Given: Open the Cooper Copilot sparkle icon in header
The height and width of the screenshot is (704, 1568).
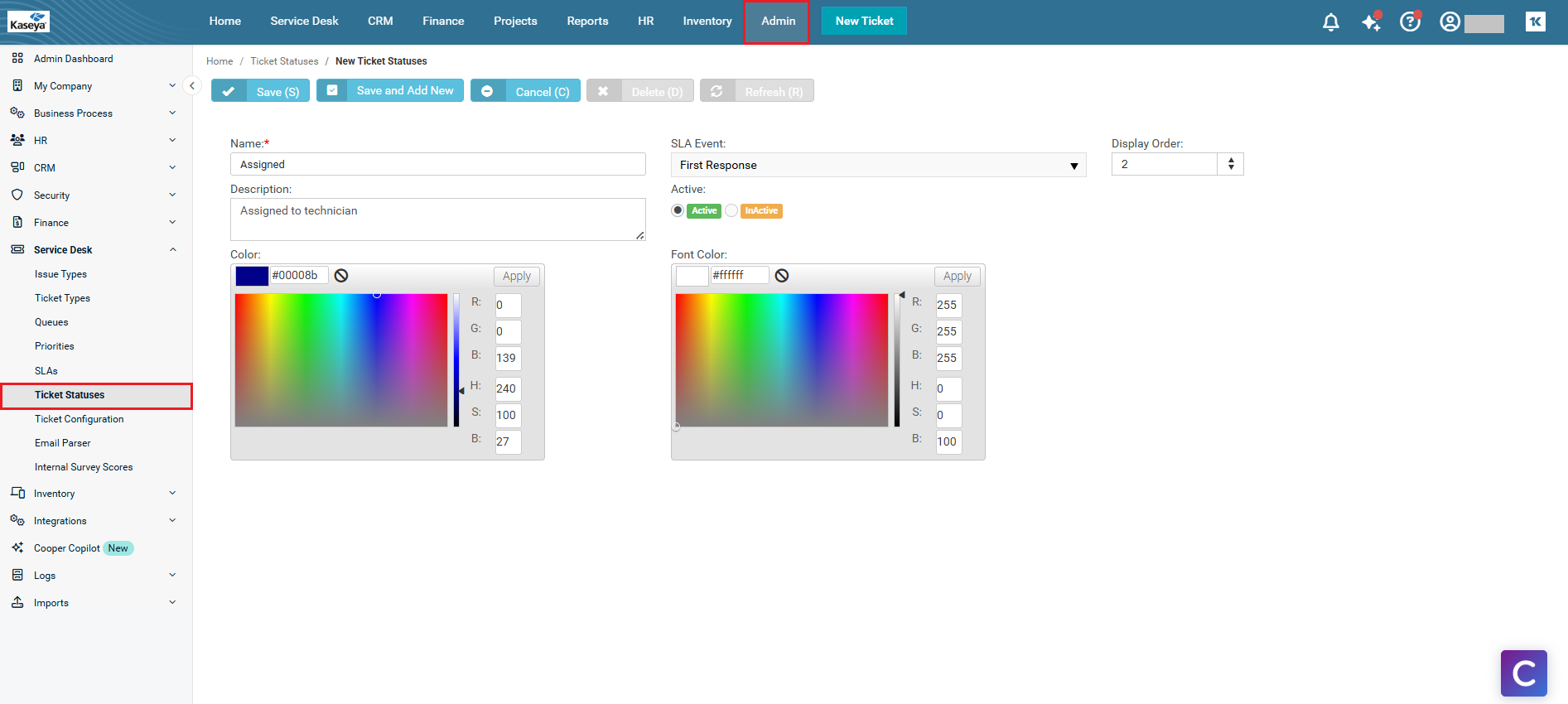Looking at the screenshot, I should pos(1371,22).
